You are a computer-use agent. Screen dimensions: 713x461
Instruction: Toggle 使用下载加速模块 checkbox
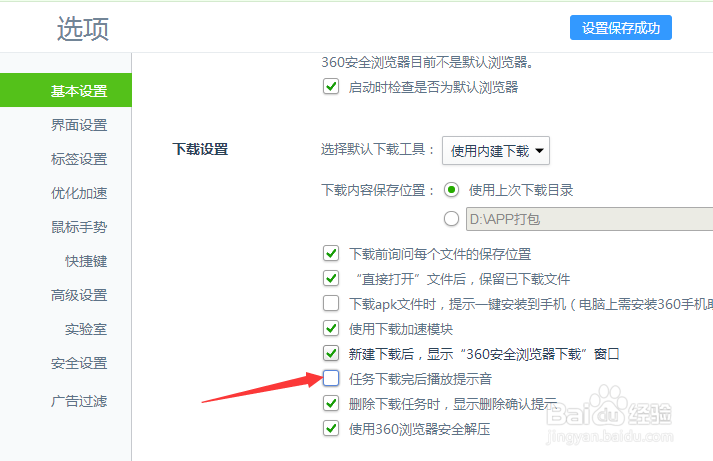click(x=331, y=328)
